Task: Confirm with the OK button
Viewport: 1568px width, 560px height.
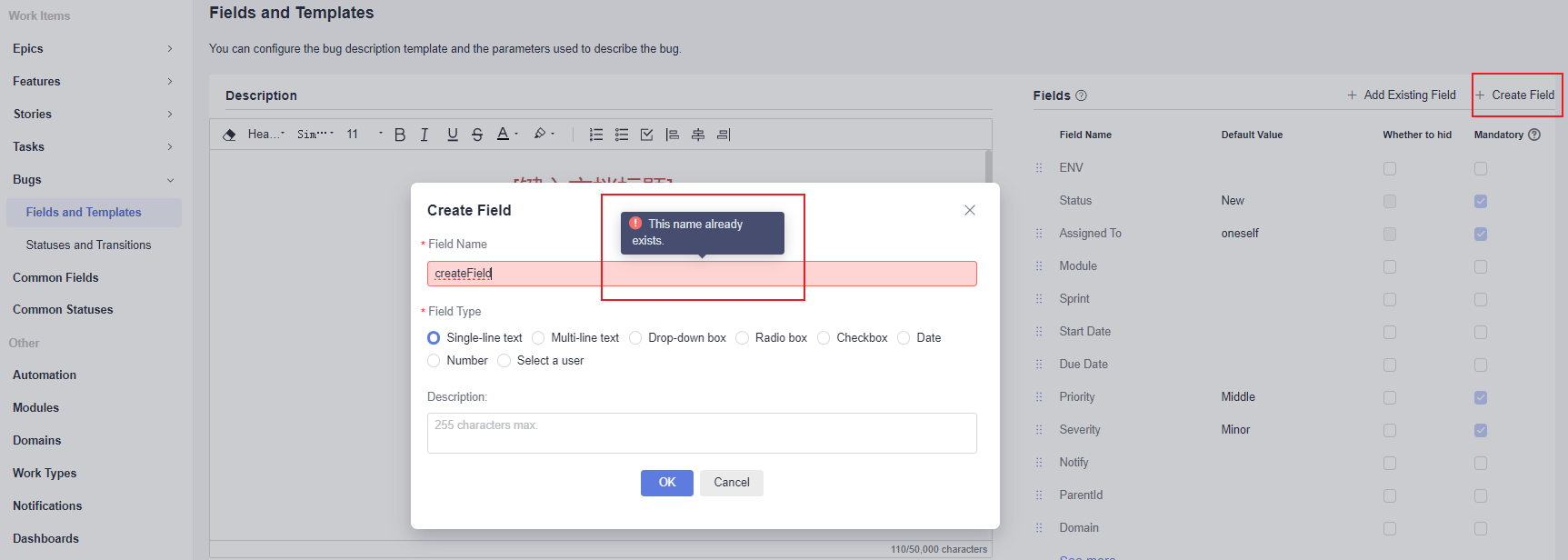Action: pyautogui.click(x=667, y=483)
